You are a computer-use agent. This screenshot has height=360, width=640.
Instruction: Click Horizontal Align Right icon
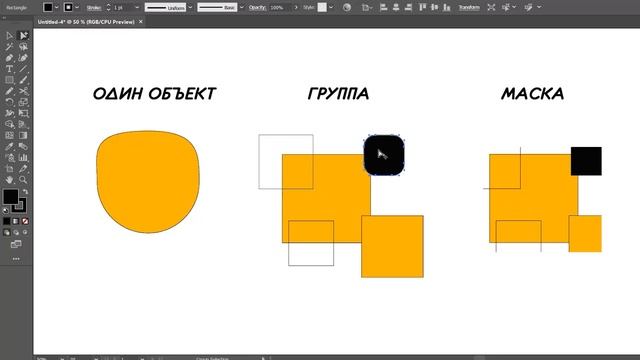coord(408,7)
